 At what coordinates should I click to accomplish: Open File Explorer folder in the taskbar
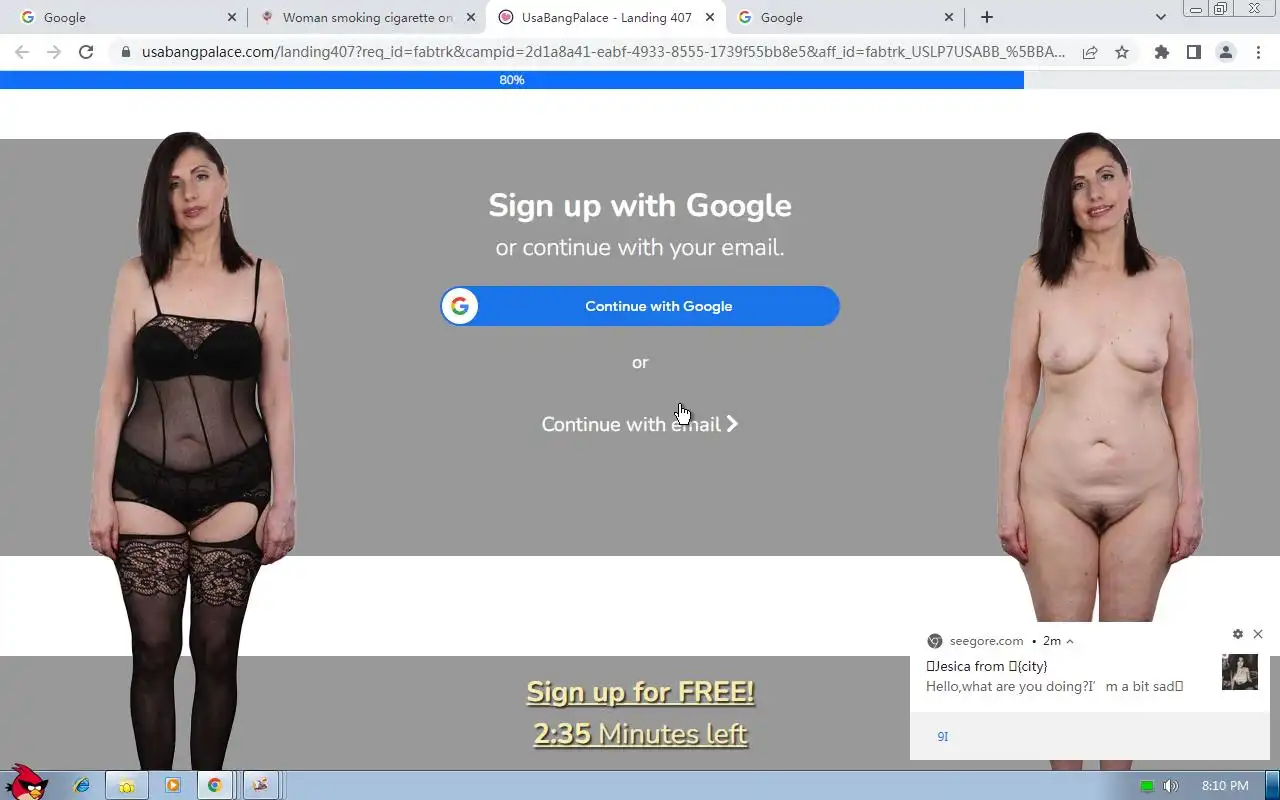click(127, 786)
